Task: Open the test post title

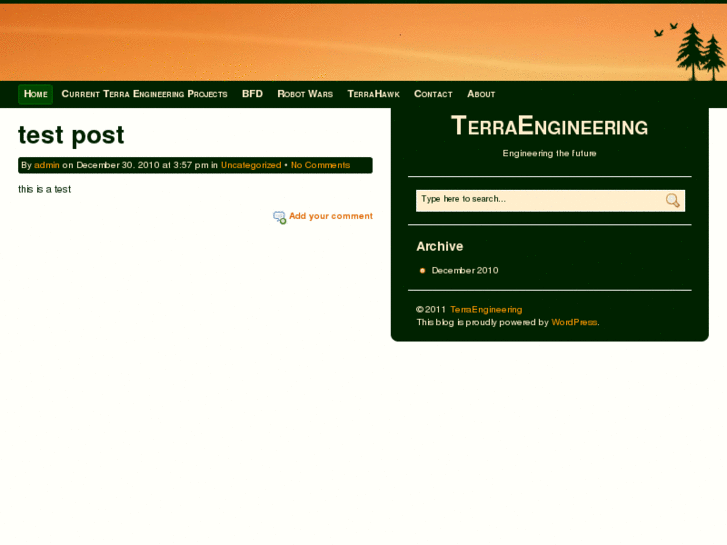Action: pos(71,135)
